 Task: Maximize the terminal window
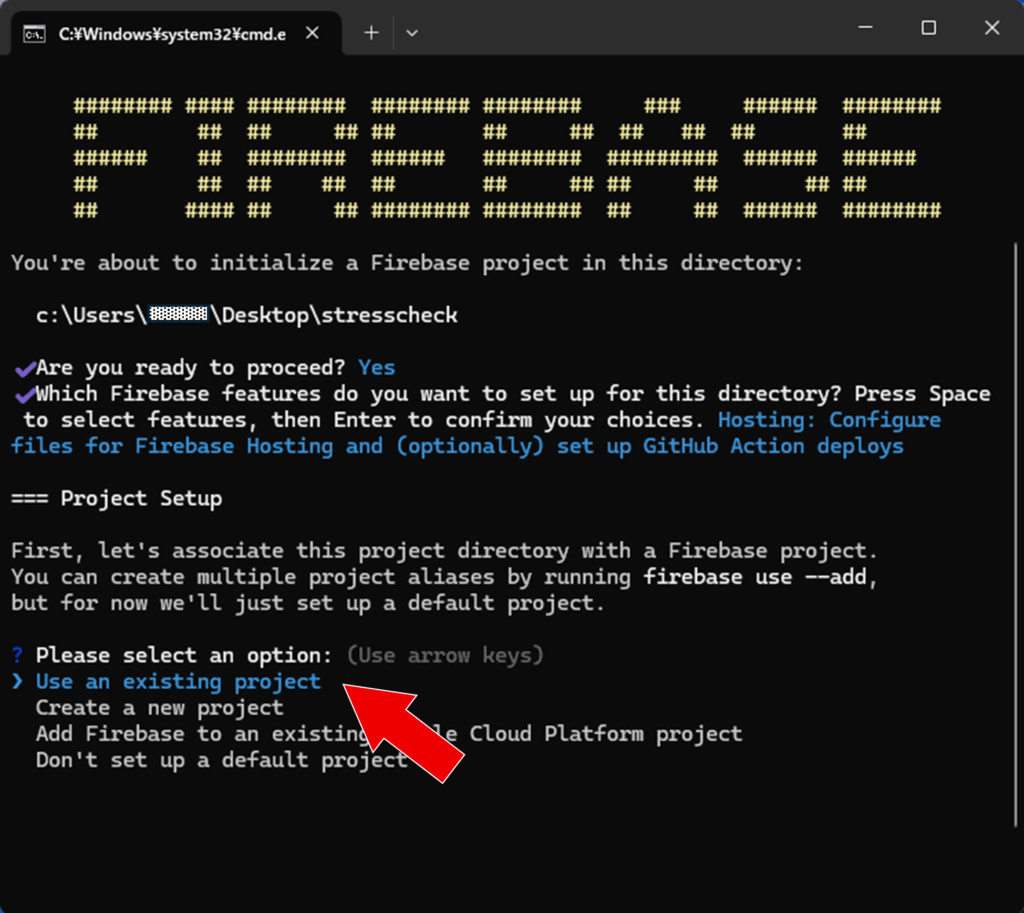point(929,27)
